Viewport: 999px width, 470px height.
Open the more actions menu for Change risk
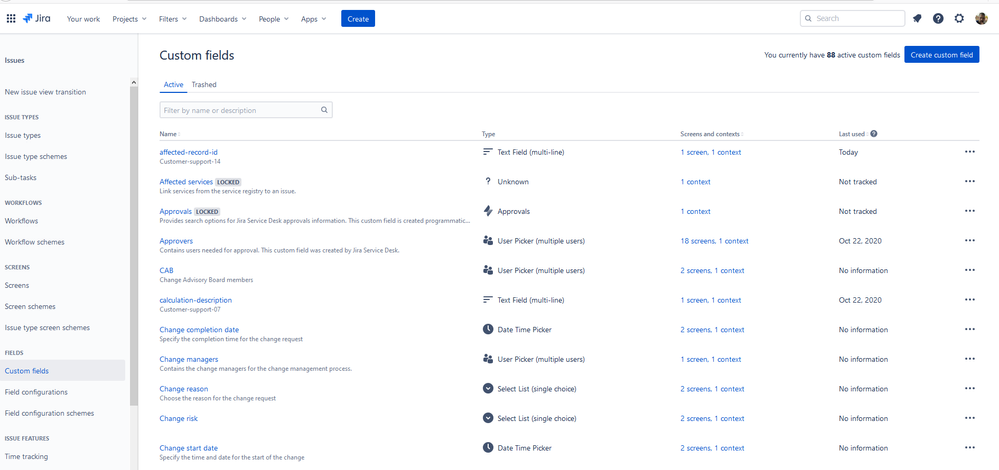tap(970, 418)
